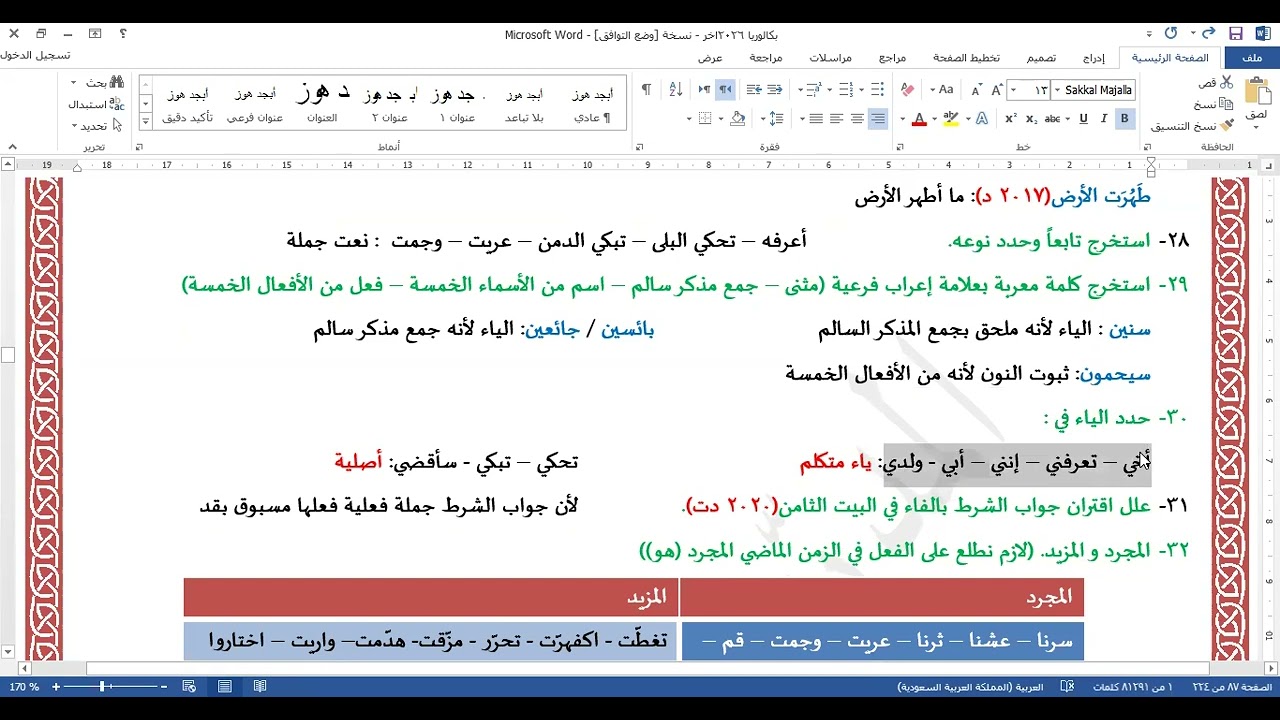
Task: Click the Copy (نسخ) icon
Action: (1226, 104)
